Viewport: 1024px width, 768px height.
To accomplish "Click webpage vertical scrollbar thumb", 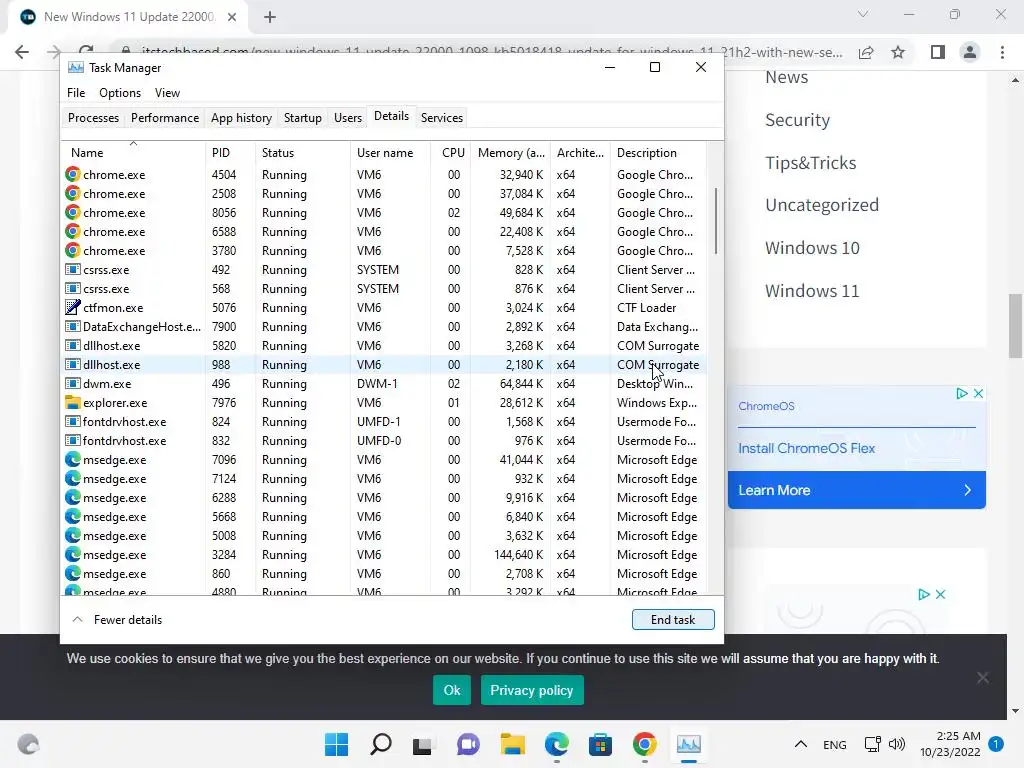I will 1015,326.
